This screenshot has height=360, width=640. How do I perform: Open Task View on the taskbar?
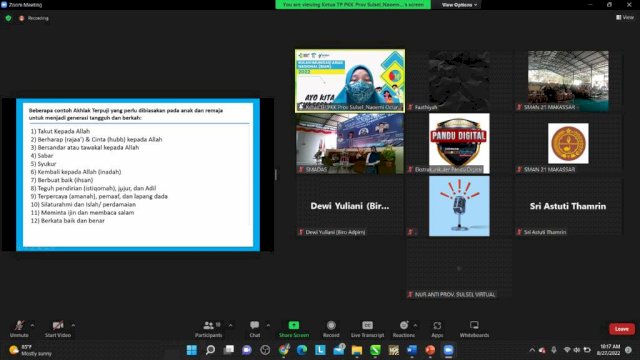click(x=229, y=350)
